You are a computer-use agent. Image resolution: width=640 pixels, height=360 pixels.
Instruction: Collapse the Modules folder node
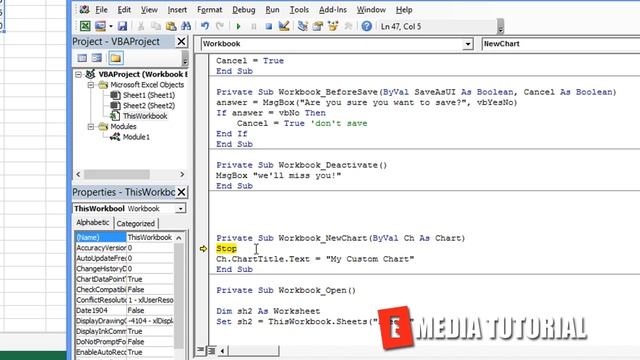point(91,127)
